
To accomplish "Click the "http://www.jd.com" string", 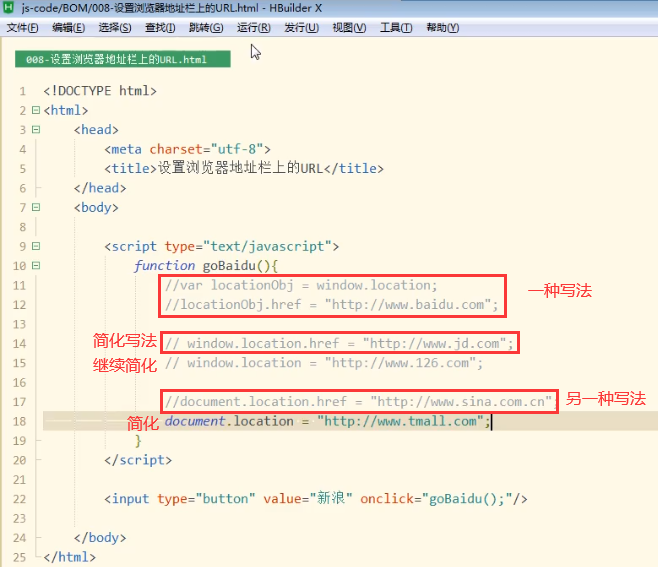I will tap(435, 344).
